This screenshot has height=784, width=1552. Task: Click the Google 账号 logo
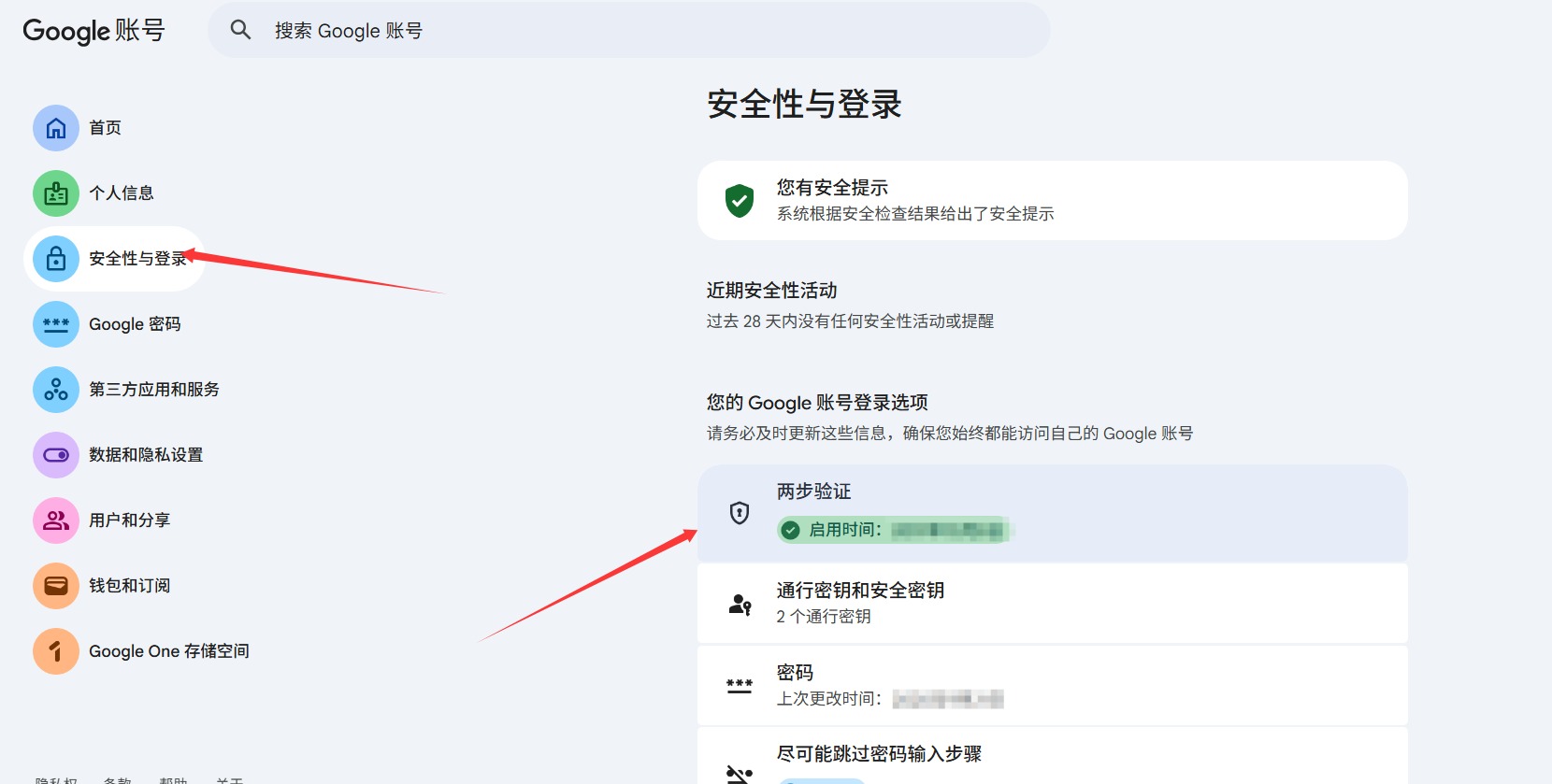[93, 31]
